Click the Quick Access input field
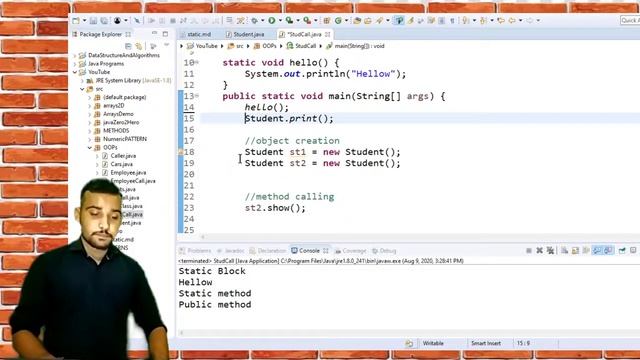Screen dimensions: 640x360 [x=629, y=20]
